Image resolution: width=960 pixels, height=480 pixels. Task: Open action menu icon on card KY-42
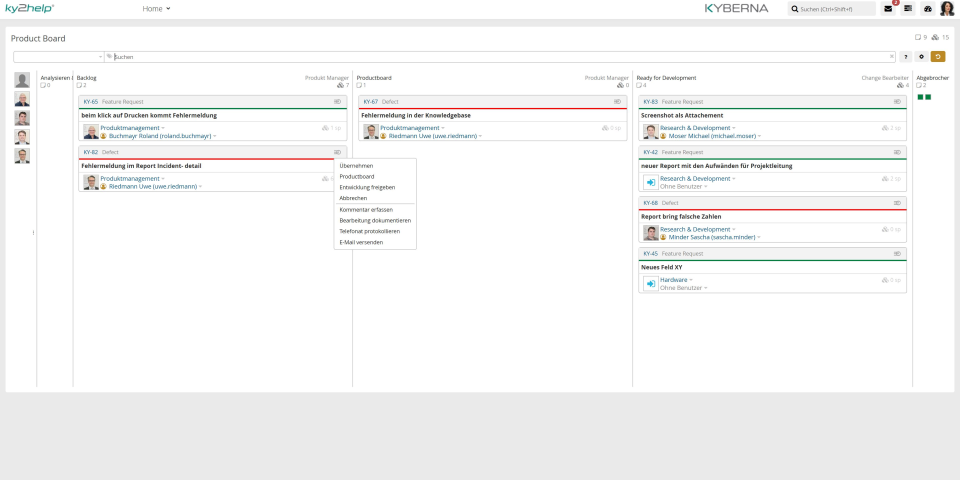897,152
